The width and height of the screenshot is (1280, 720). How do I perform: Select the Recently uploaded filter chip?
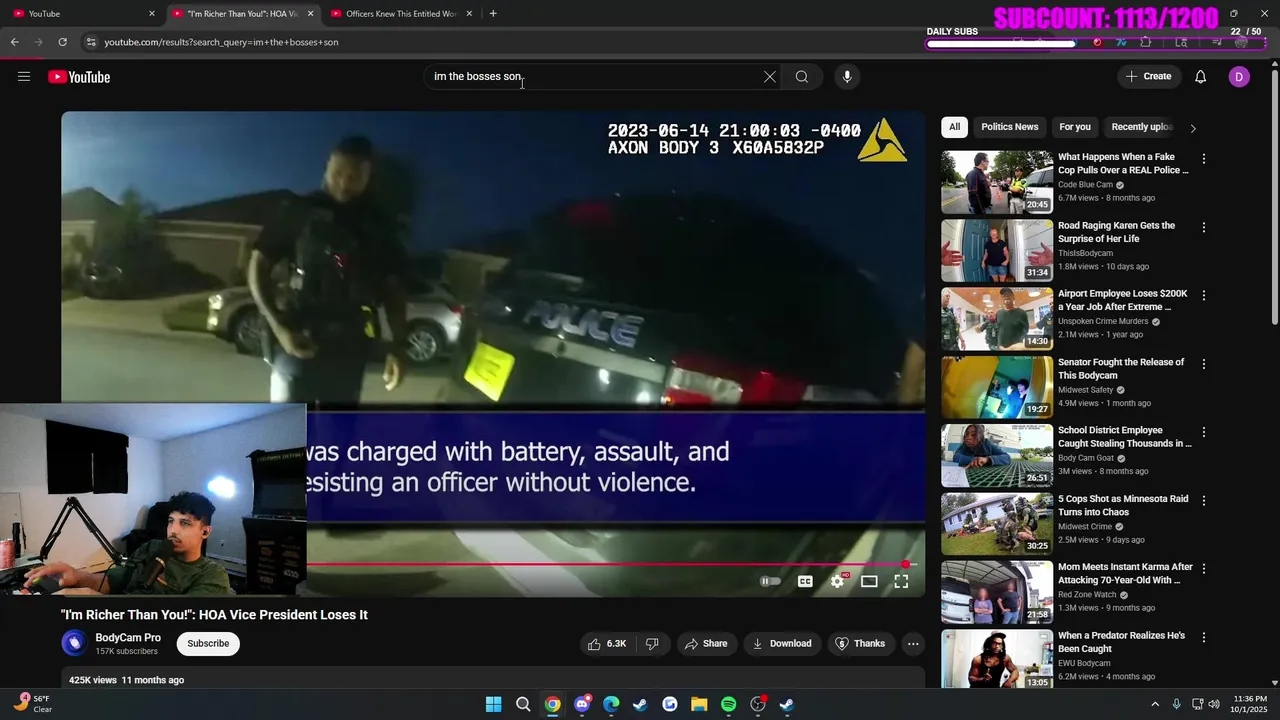point(1142,127)
